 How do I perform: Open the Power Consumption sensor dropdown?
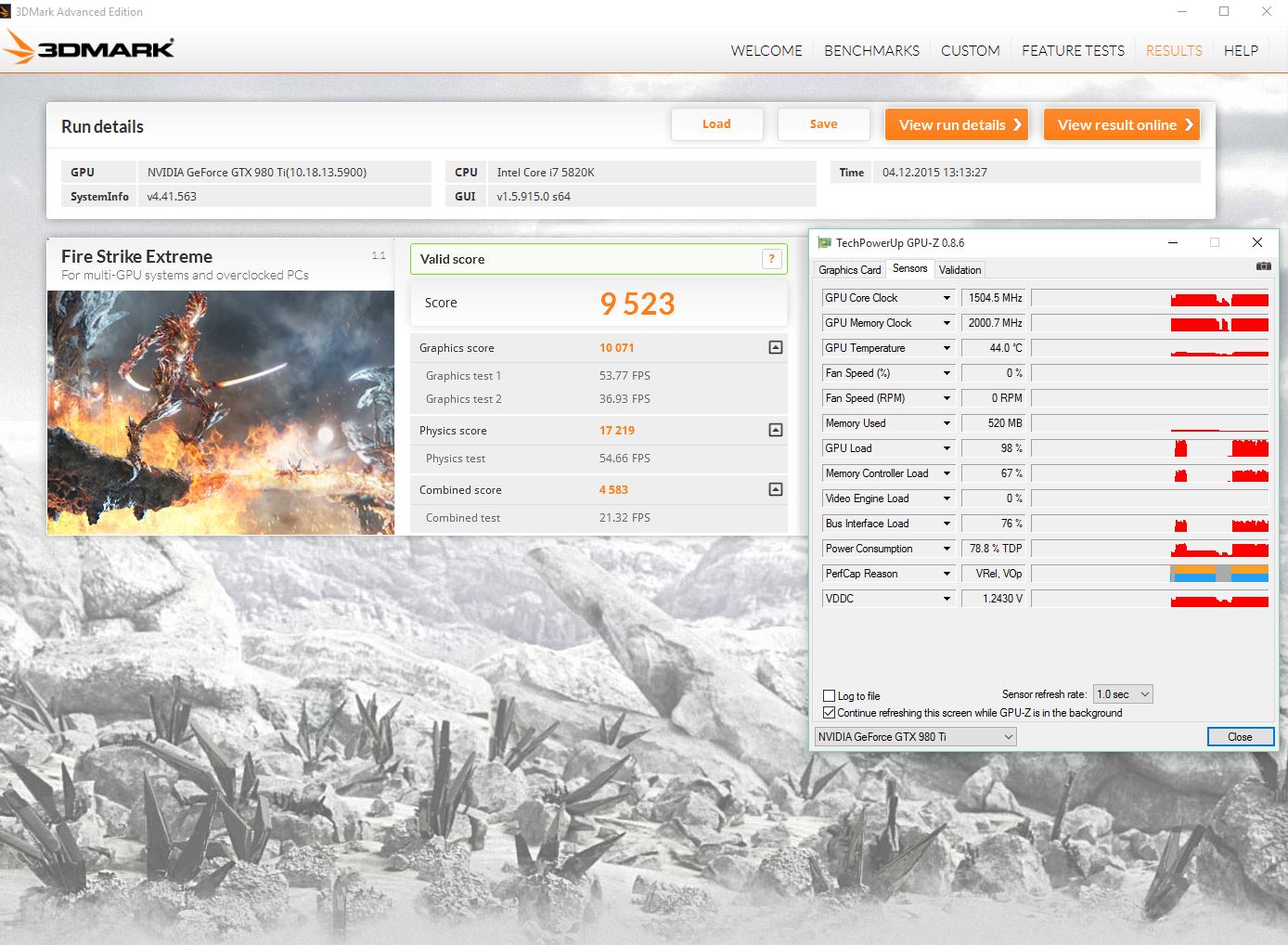point(947,549)
